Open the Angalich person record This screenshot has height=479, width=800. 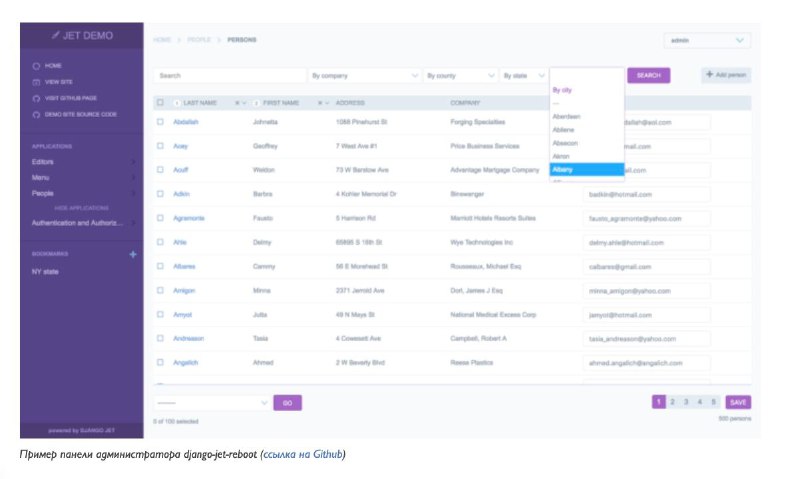pyautogui.click(x=186, y=363)
